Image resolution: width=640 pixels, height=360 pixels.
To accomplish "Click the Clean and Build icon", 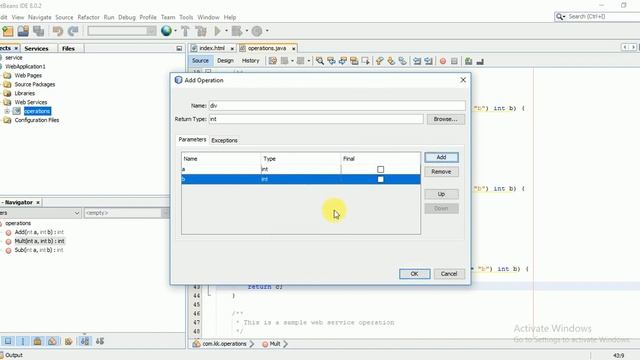I will pos(201,31).
